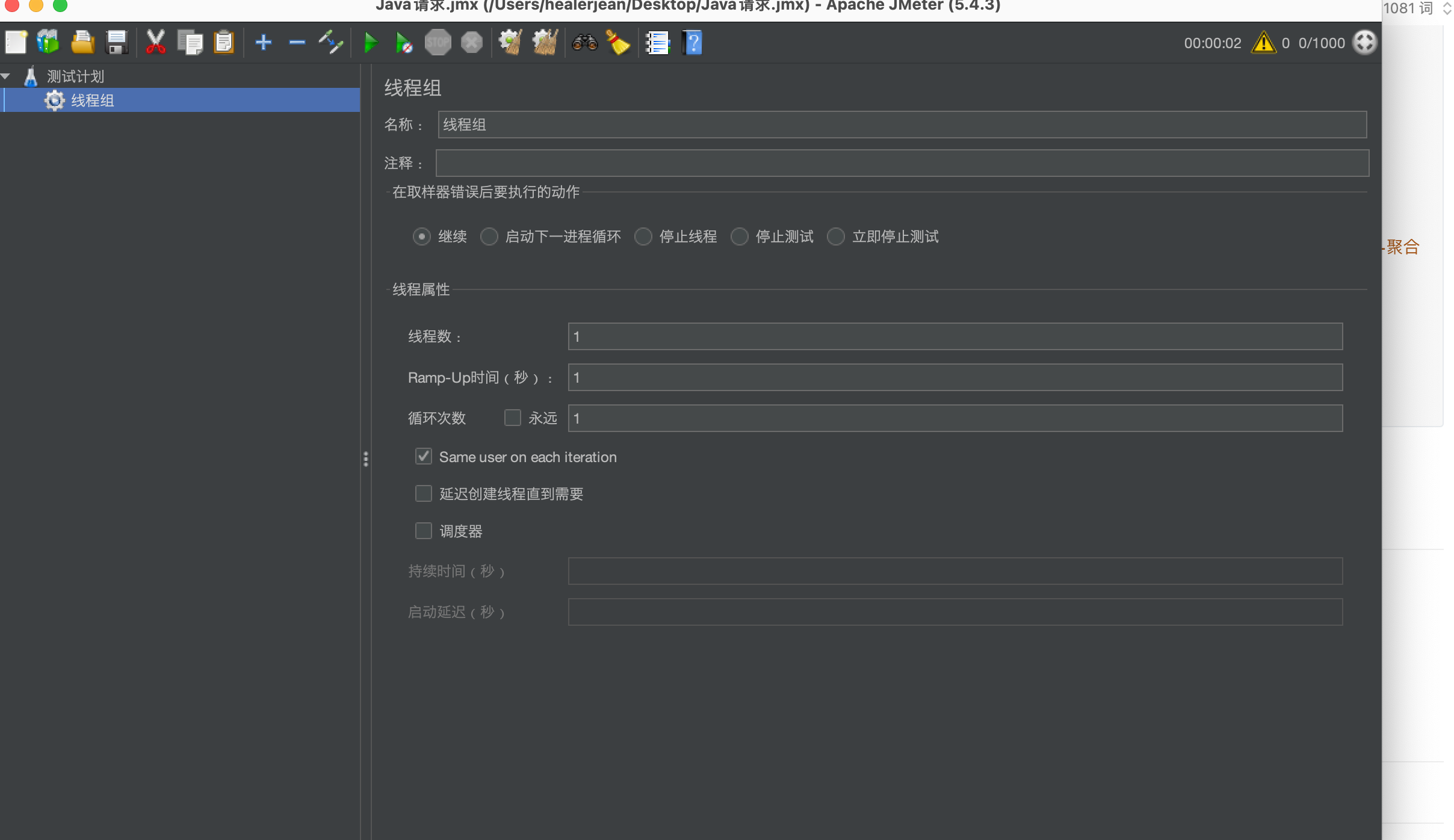Screen dimensions: 1454x840
Task: Open the Templates toolbar icon
Action: pos(48,43)
